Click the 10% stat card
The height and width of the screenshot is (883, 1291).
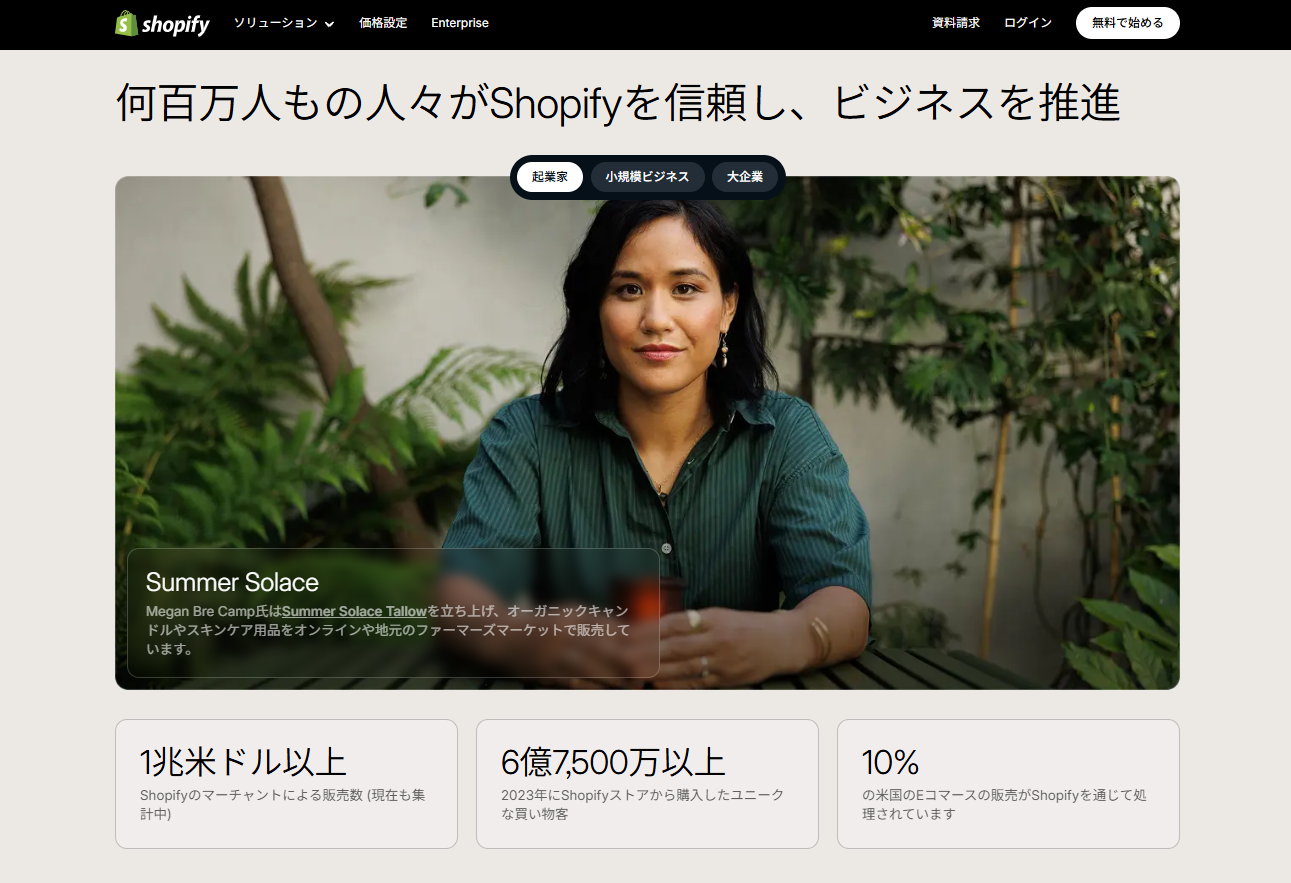coord(1008,784)
